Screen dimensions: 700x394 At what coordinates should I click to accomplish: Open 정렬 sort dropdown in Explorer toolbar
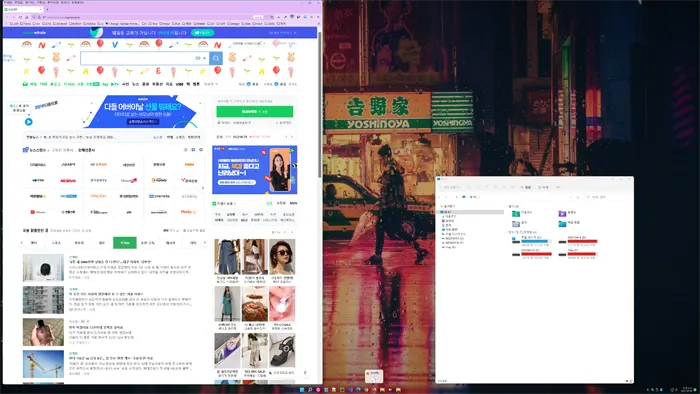tap(527, 187)
